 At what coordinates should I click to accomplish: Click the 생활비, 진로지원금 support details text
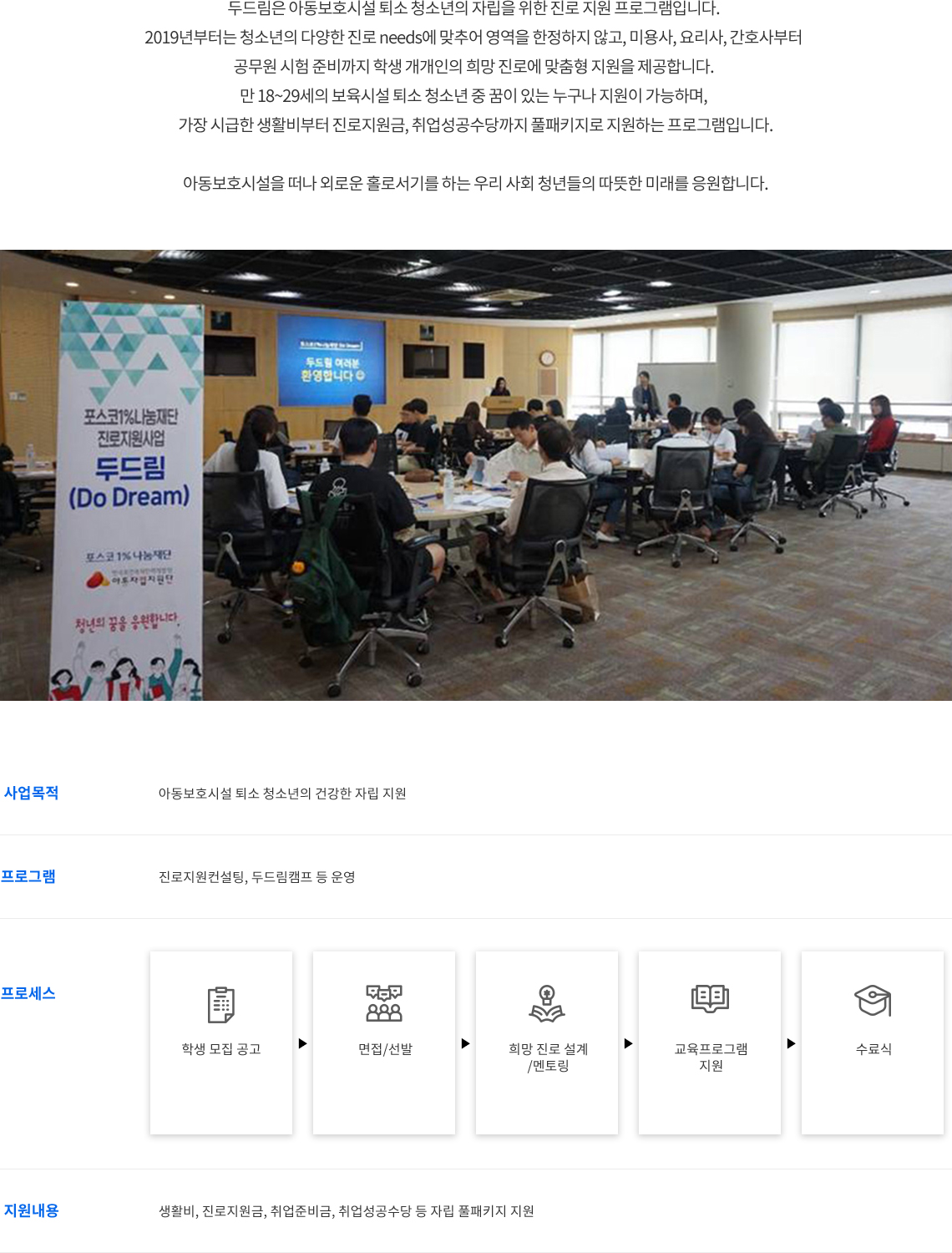click(347, 1211)
